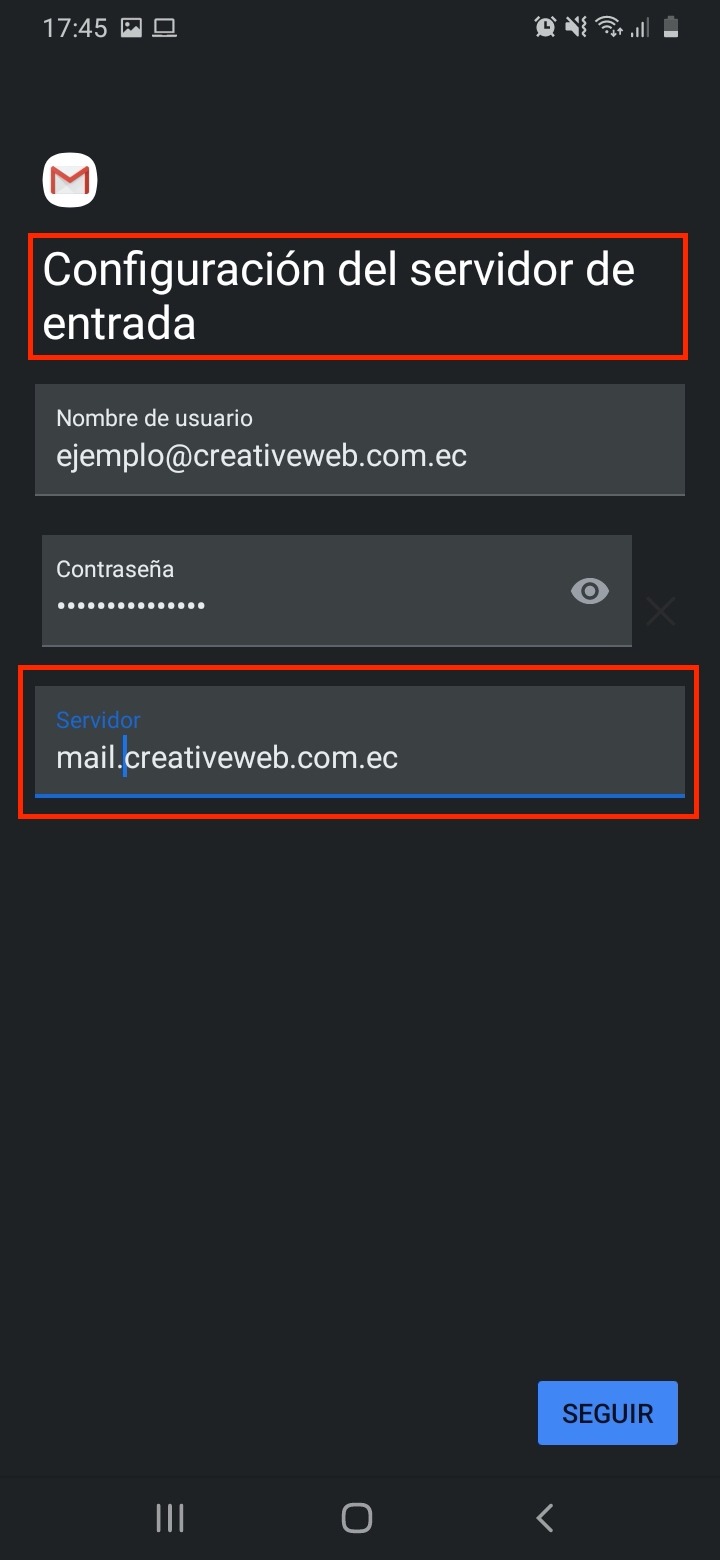Tap the image notification icon
720x1560 pixels.
click(x=131, y=28)
